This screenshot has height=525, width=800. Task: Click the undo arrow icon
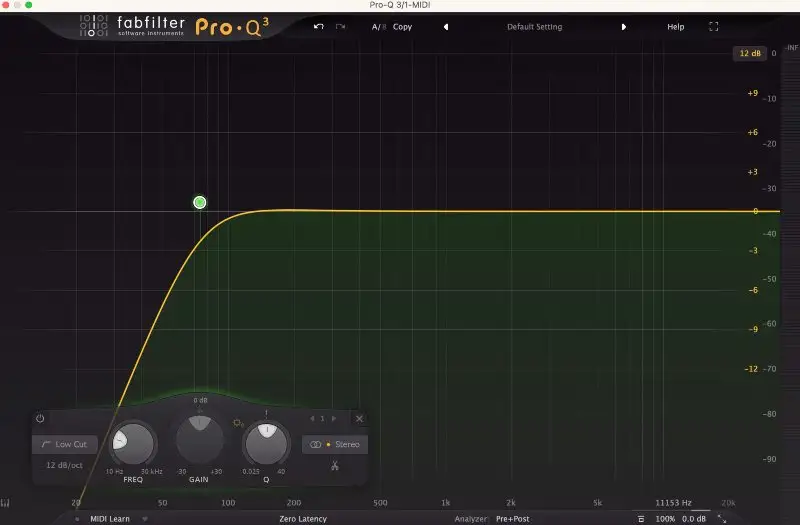[x=318, y=27]
